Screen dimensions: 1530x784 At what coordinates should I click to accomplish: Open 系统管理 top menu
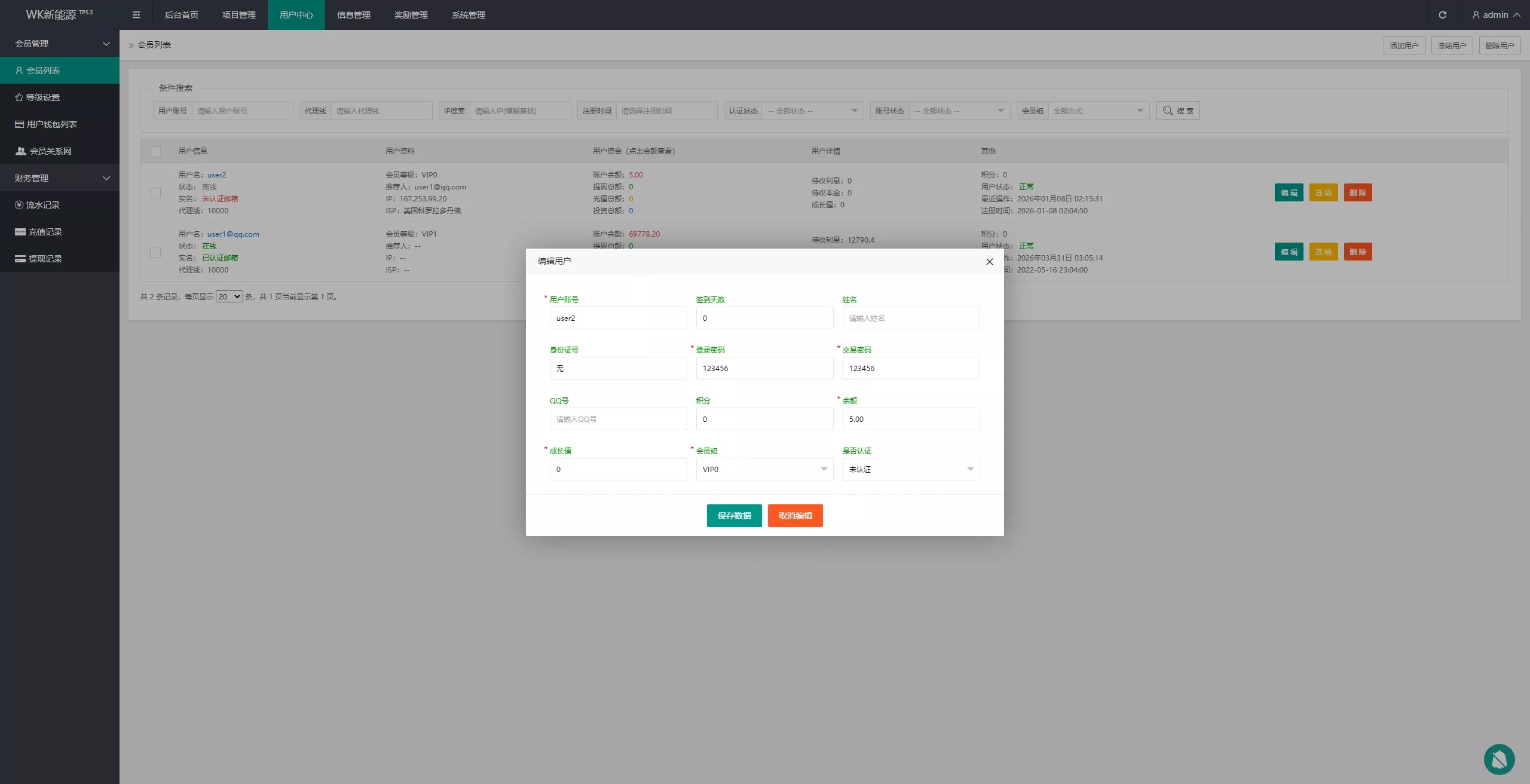coord(468,15)
